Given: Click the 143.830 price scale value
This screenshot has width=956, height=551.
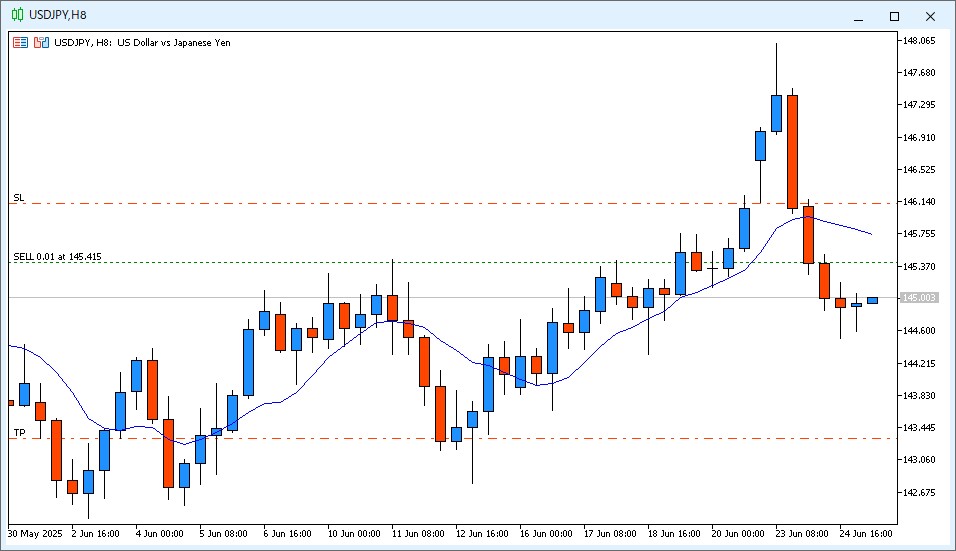Looking at the screenshot, I should (x=919, y=395).
